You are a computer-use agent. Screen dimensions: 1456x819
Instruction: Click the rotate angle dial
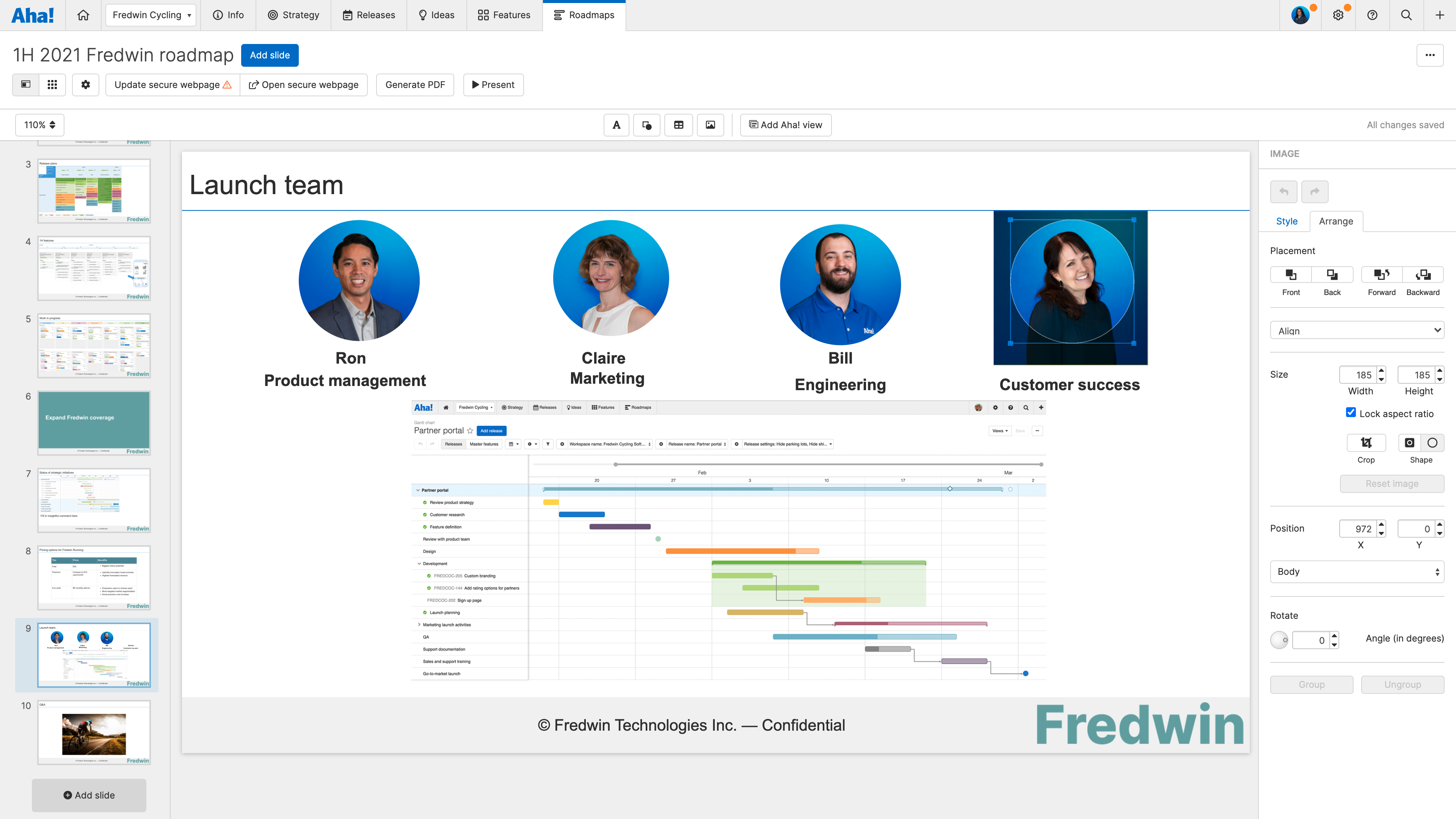[1279, 640]
